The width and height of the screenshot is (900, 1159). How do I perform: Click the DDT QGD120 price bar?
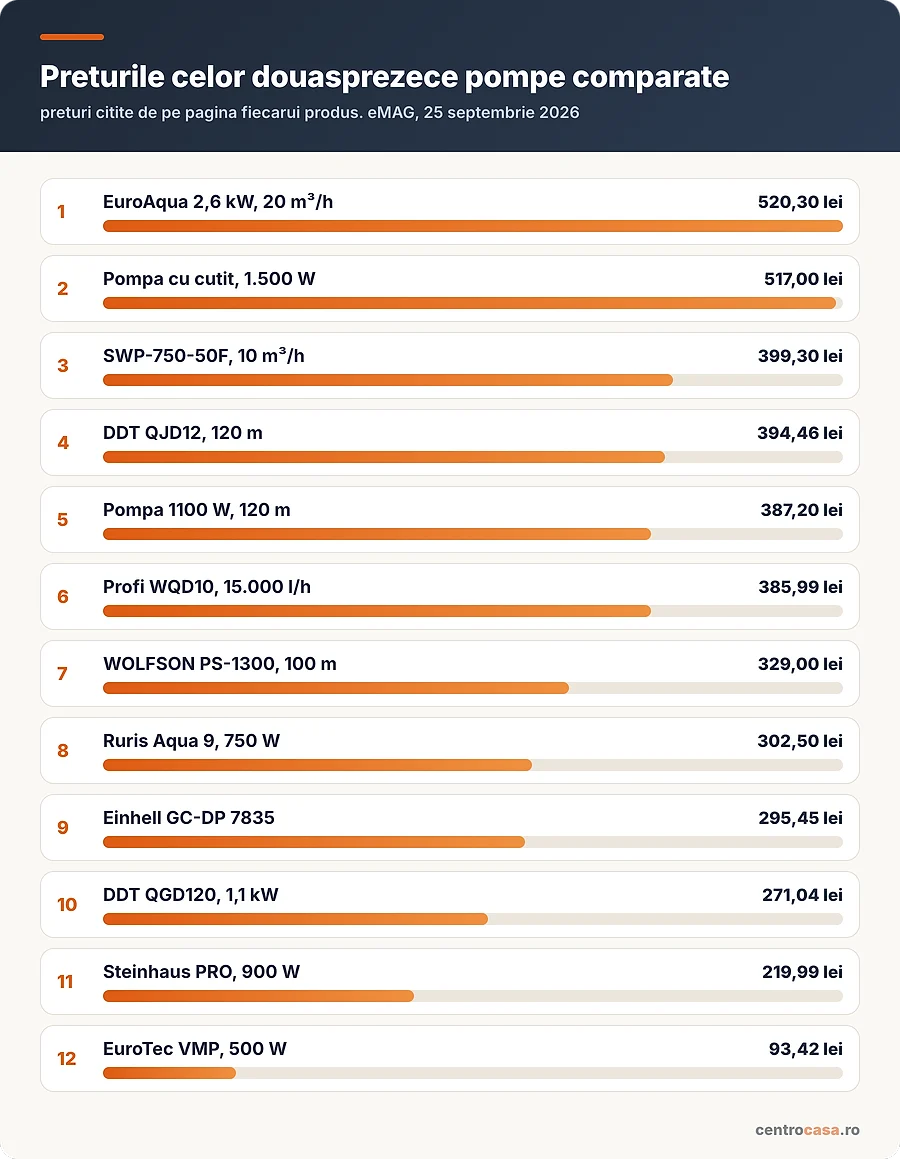click(x=473, y=920)
